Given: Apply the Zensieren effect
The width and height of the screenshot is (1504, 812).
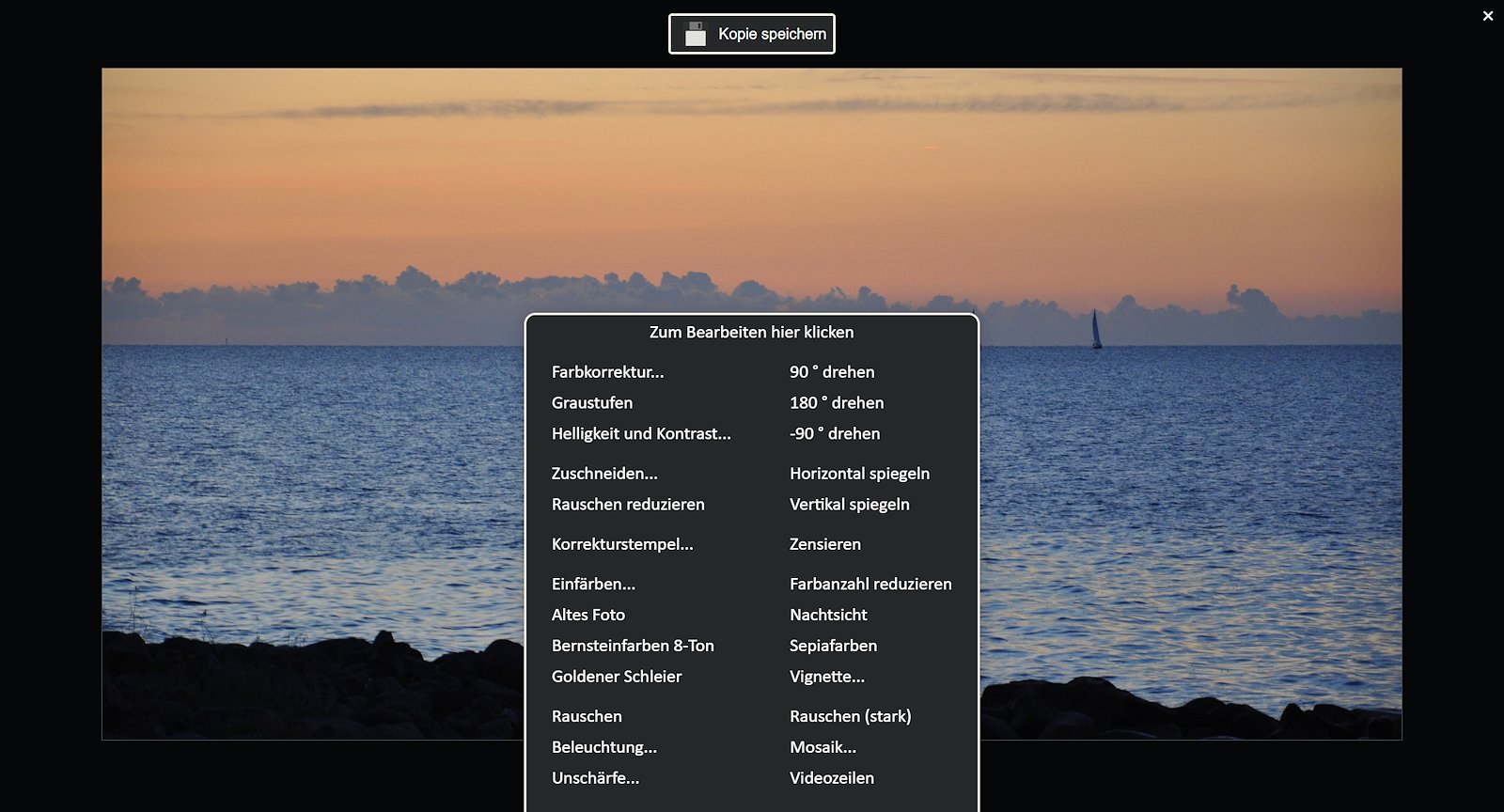Looking at the screenshot, I should point(825,544).
